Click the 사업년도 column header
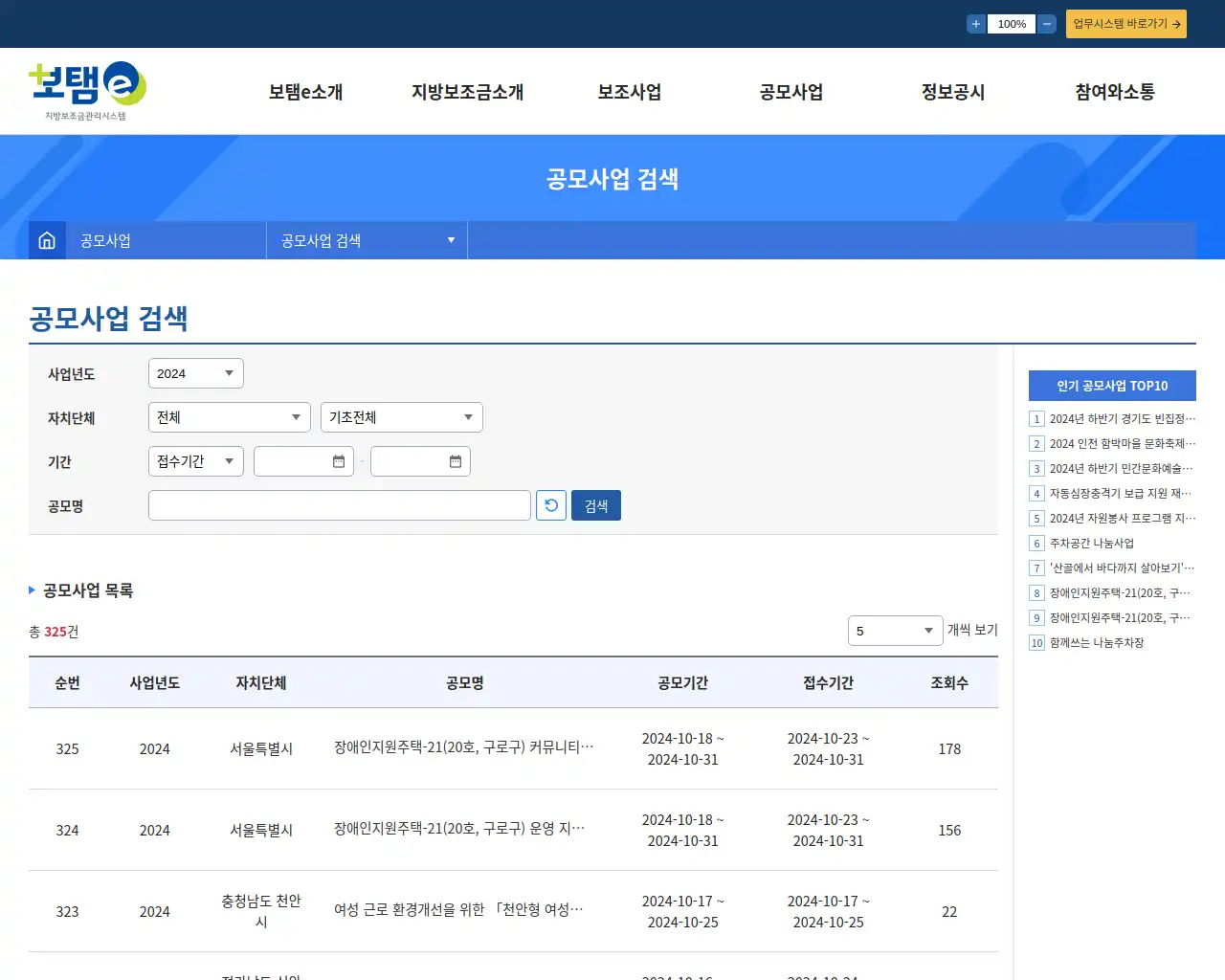The image size is (1225, 980). (x=155, y=682)
